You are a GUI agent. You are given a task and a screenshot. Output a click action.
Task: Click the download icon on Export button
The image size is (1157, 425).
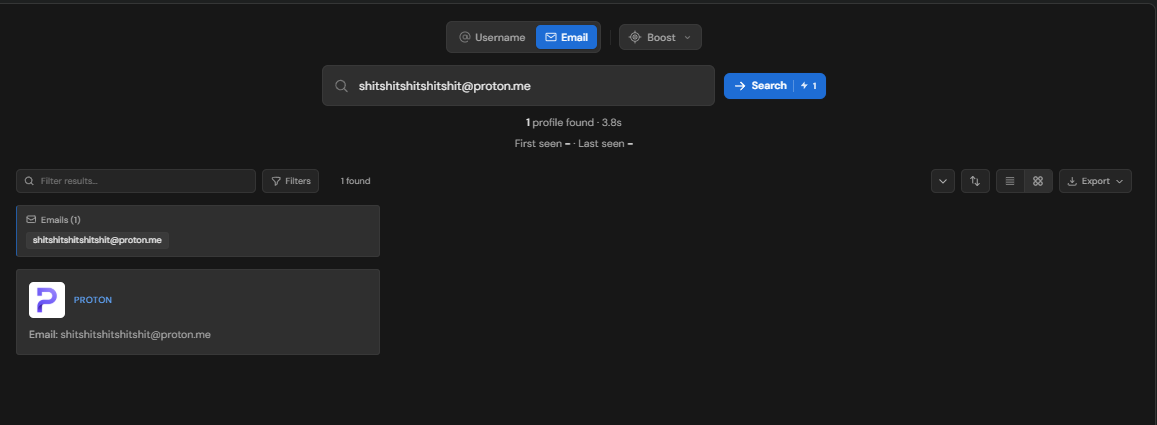[1072, 181]
